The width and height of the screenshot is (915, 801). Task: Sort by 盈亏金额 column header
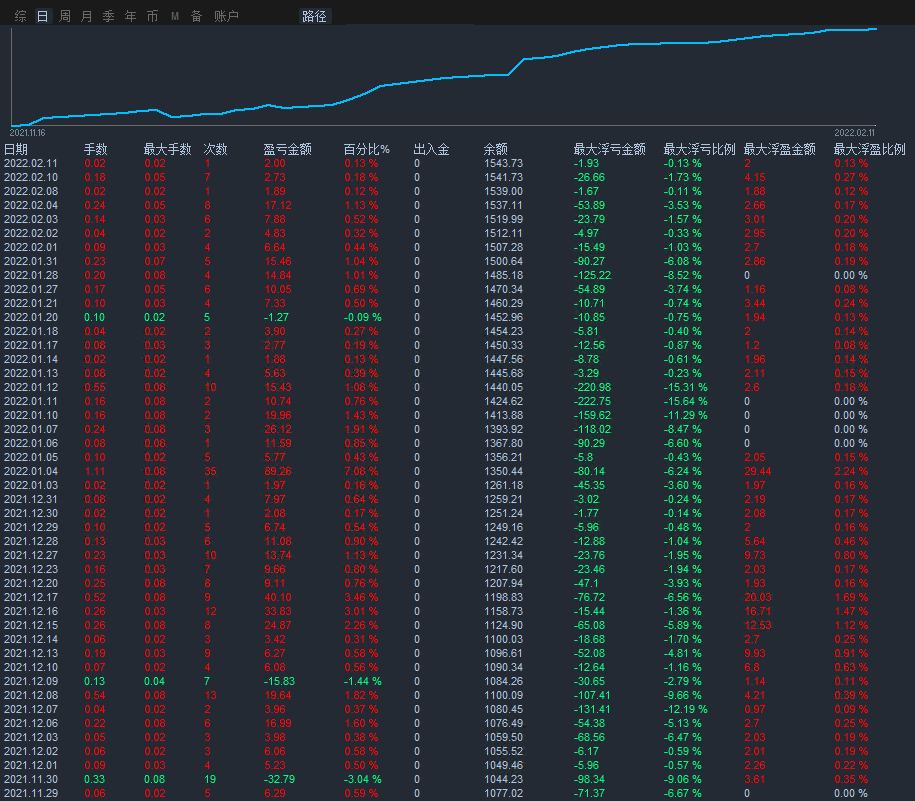coord(288,149)
